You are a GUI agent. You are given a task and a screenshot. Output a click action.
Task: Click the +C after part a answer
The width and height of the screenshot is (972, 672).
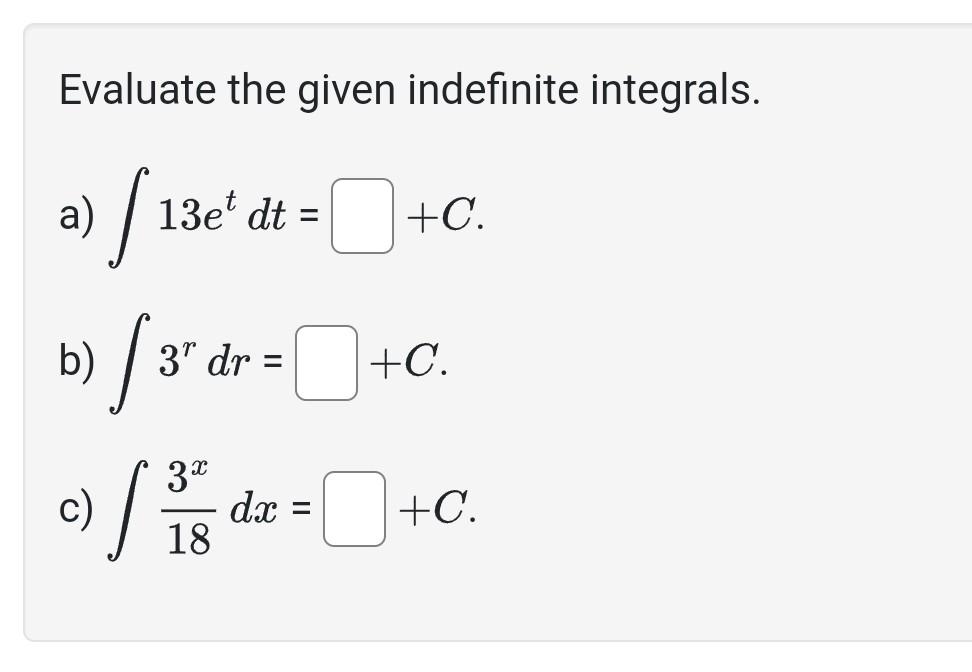tap(439, 214)
